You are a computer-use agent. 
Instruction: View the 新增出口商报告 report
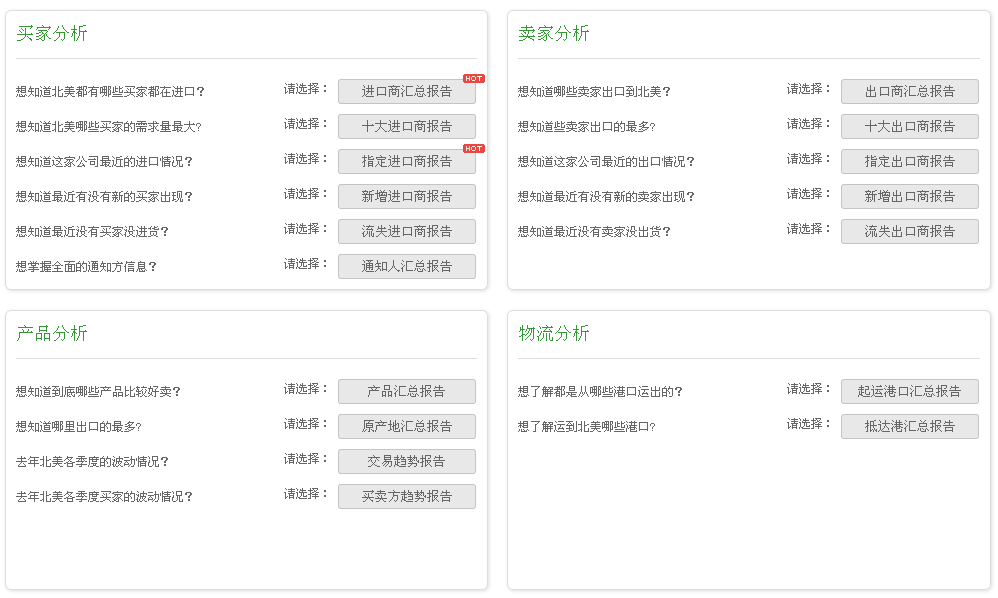(x=910, y=196)
